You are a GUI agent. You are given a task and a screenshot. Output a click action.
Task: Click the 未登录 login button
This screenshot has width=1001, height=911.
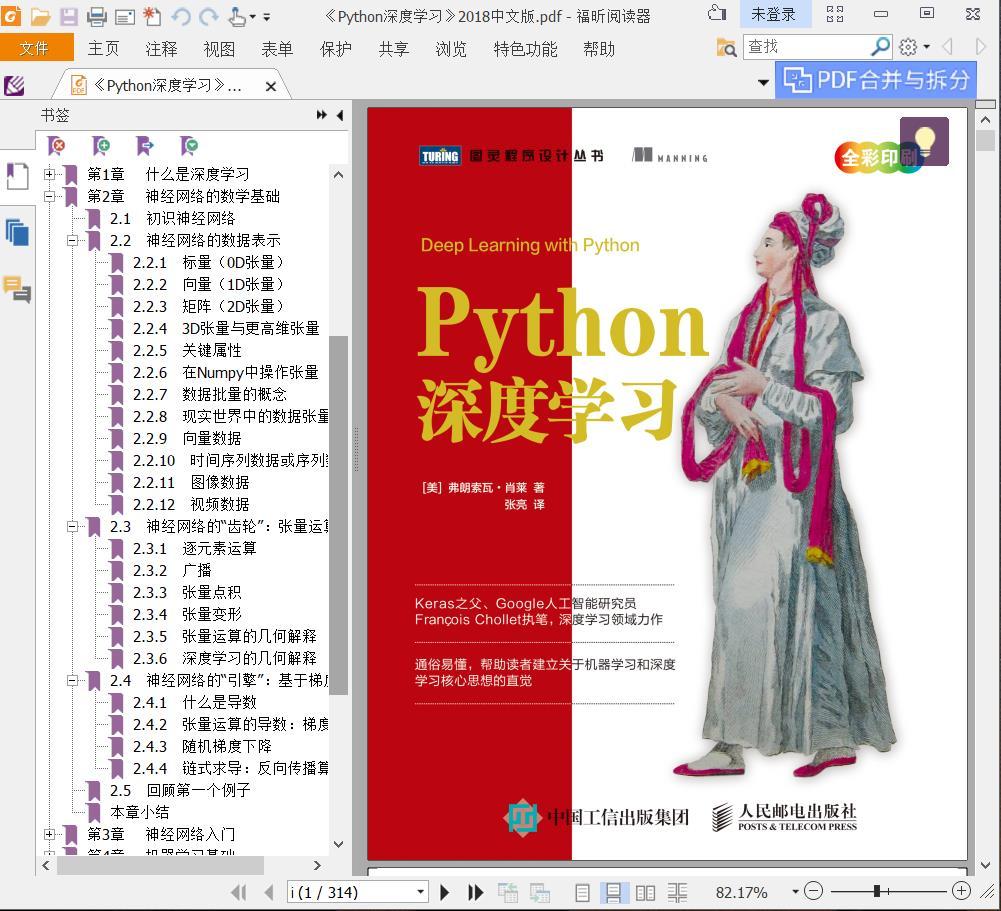pos(774,13)
